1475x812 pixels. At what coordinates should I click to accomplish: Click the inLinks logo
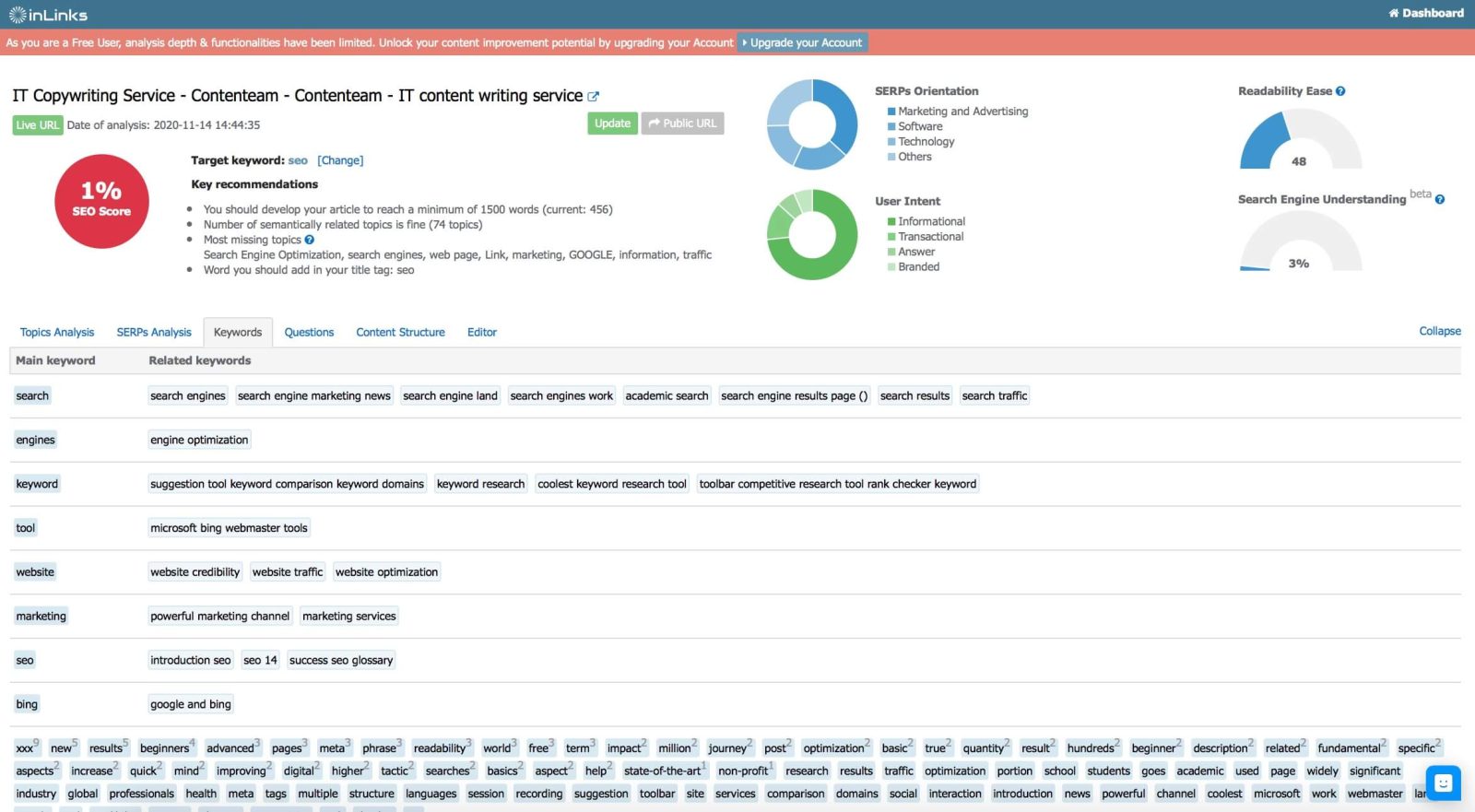point(48,15)
